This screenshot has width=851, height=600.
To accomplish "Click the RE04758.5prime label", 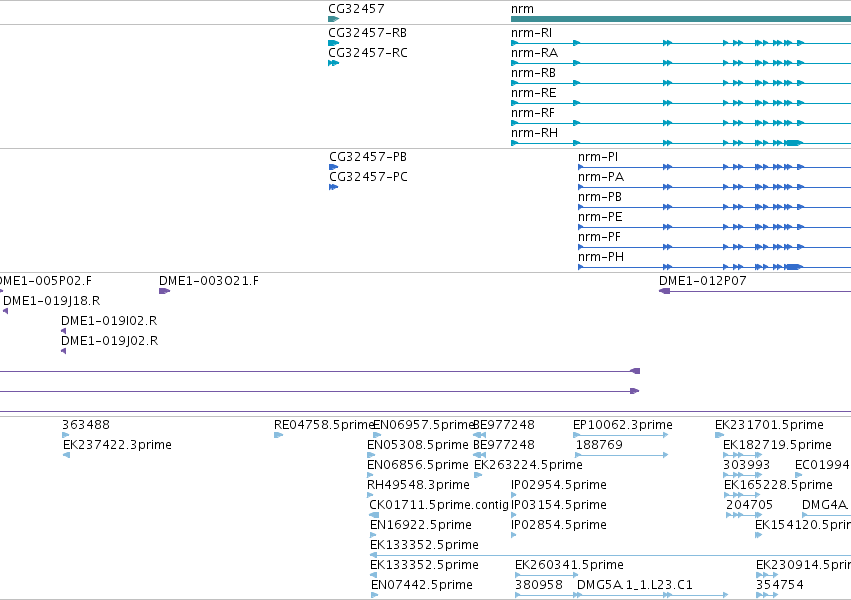I will click(325, 425).
